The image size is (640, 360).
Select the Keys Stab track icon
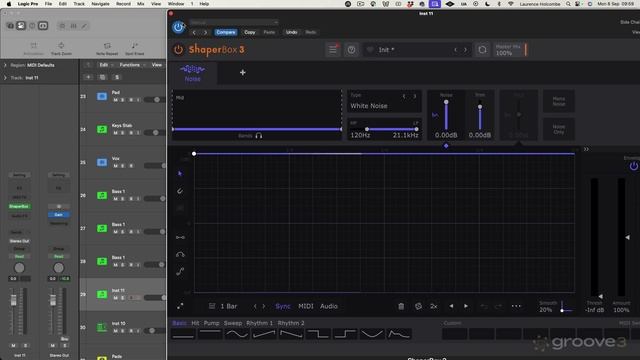coord(102,129)
